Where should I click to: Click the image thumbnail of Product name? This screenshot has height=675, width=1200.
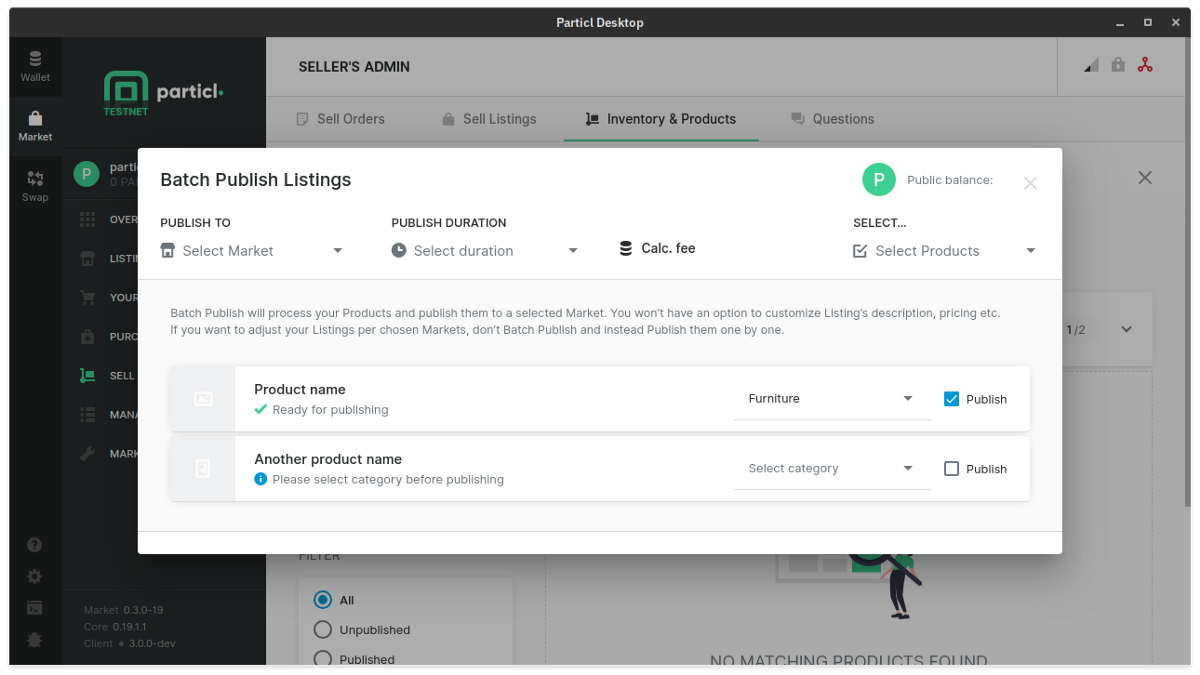[x=203, y=399]
